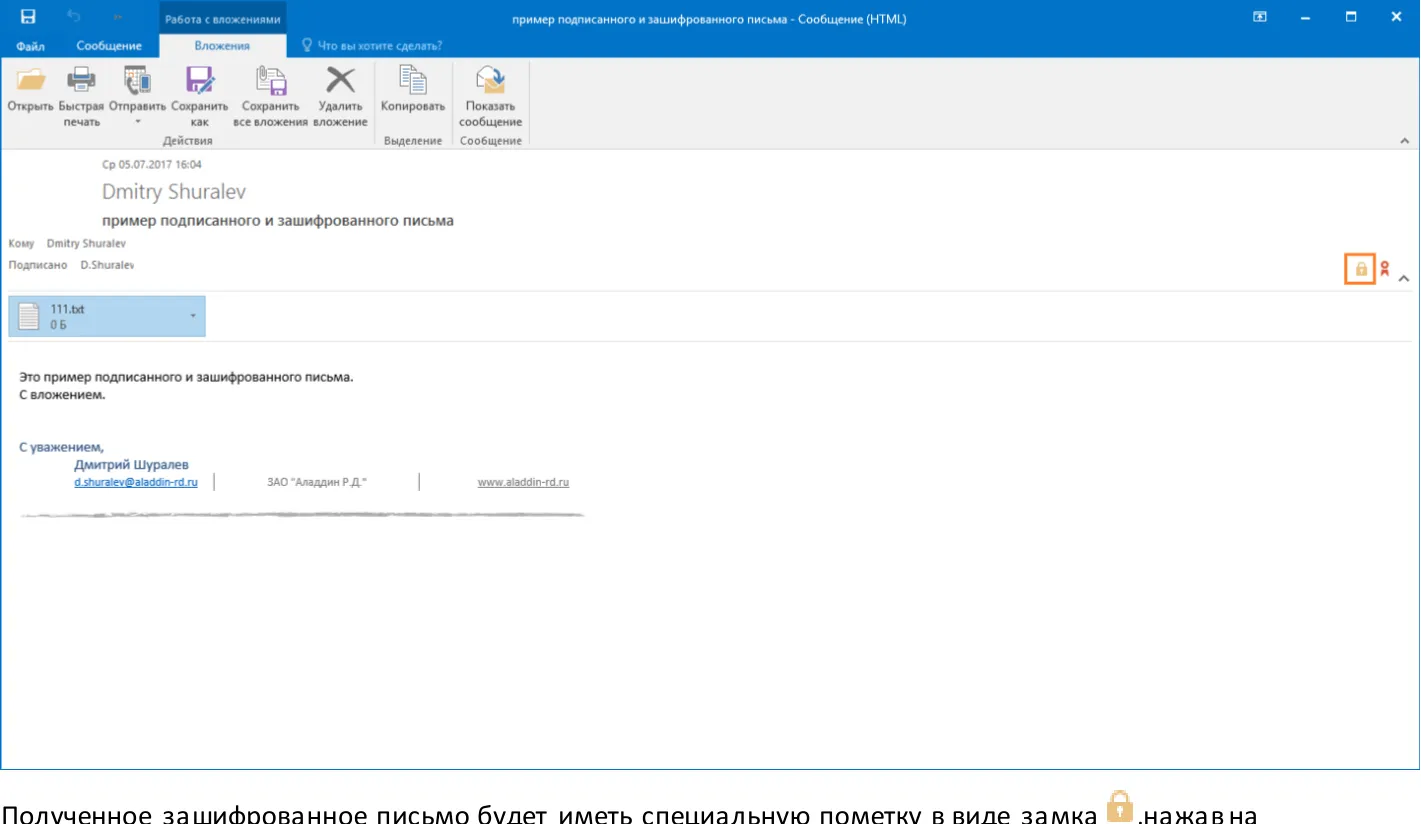Viewport: 1421px width, 824px height.
Task: Open the www.aladdin-rd.ru website link
Action: 523,482
